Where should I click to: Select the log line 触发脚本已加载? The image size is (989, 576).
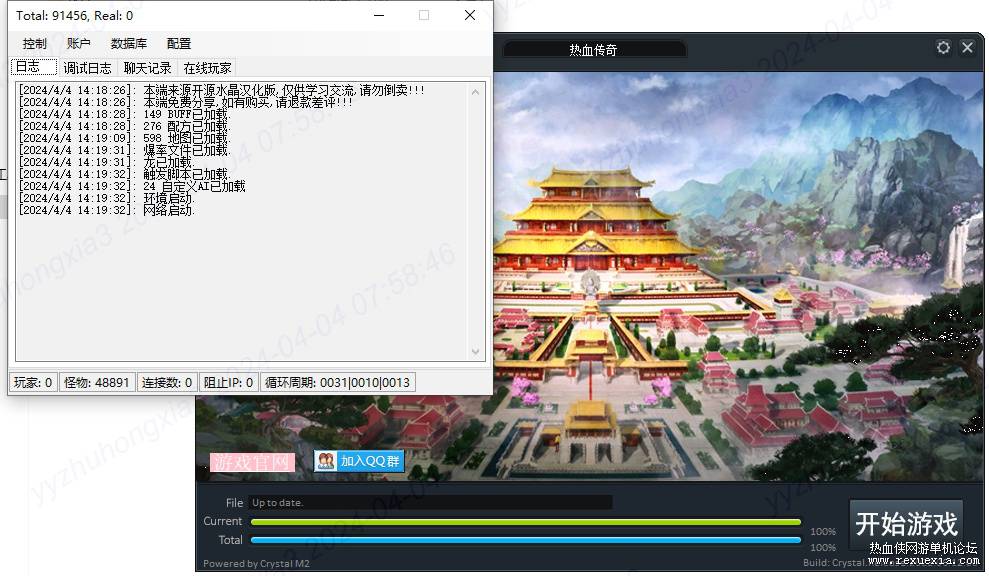coord(124,174)
